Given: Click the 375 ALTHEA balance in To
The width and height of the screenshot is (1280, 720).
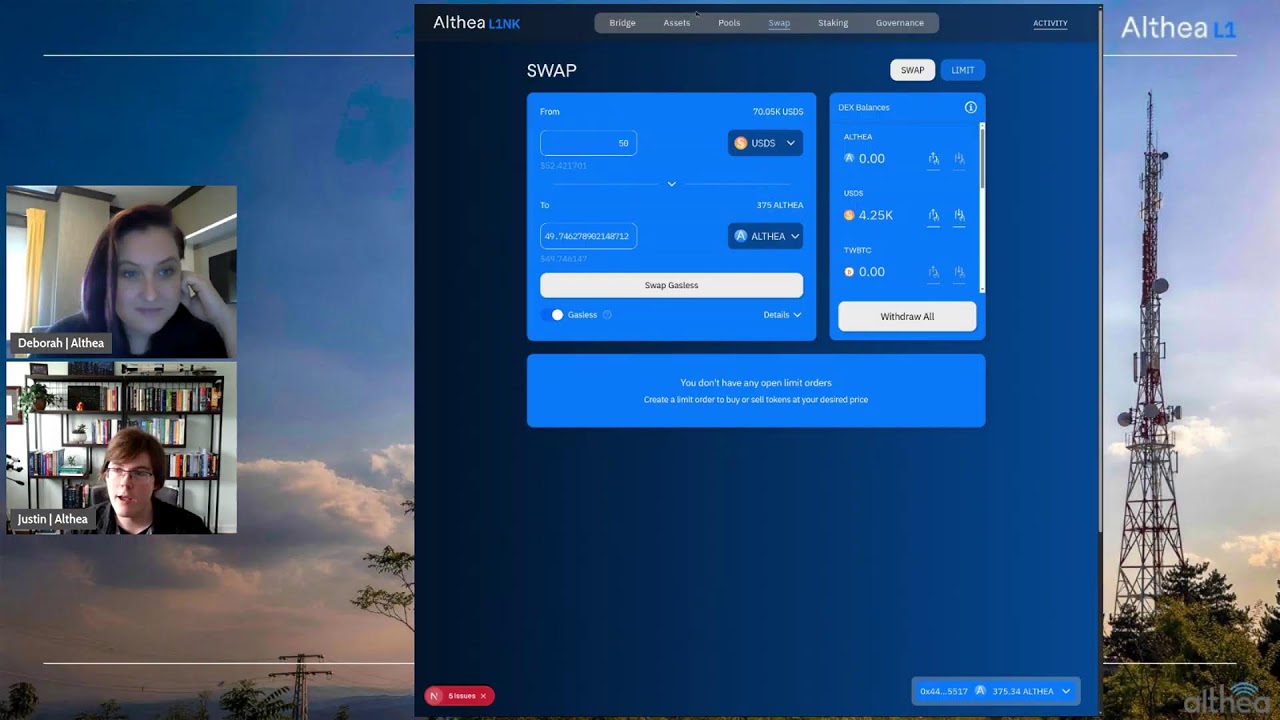Looking at the screenshot, I should coord(780,205).
